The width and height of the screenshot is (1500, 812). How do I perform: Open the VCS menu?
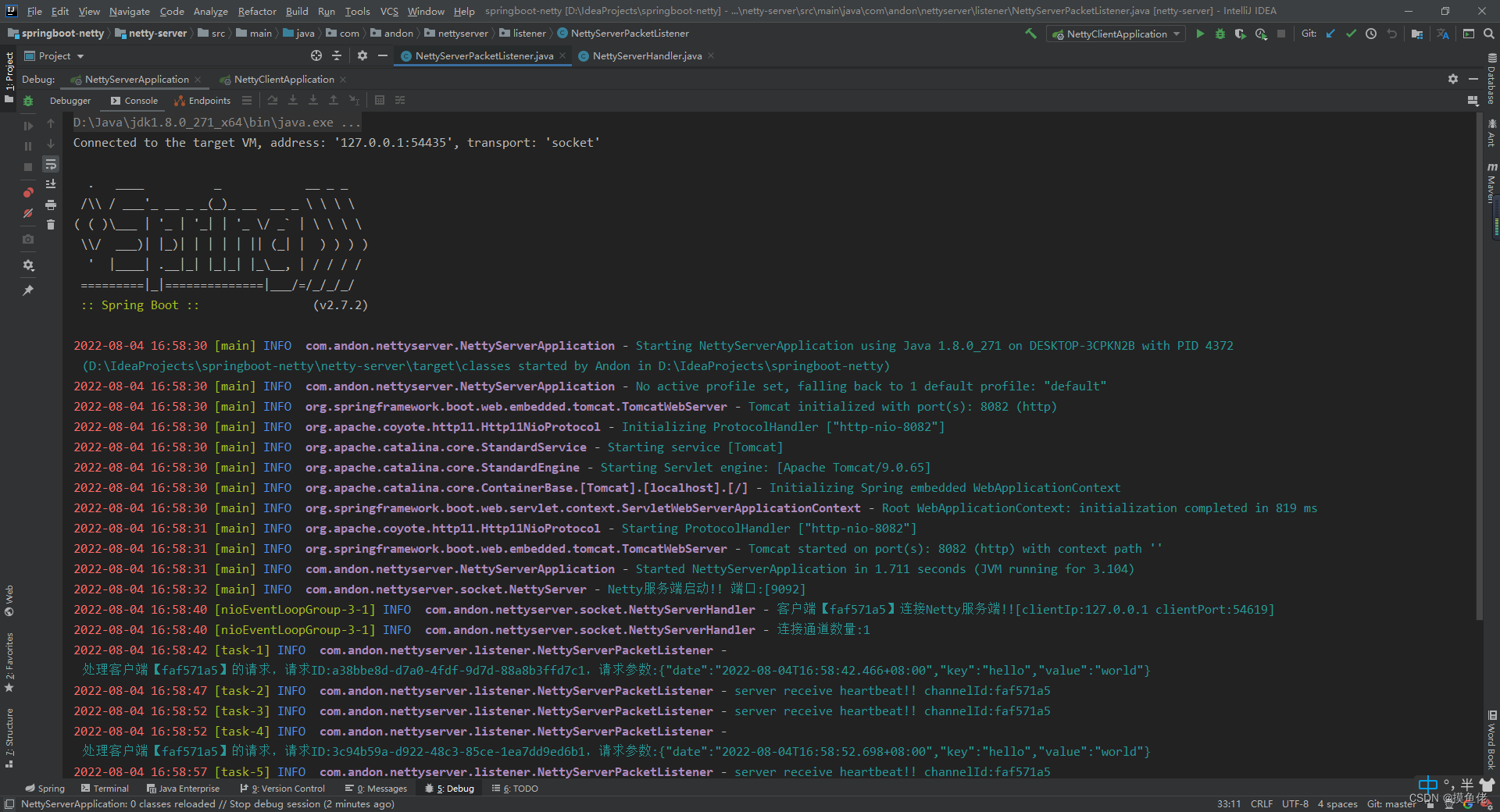[389, 11]
